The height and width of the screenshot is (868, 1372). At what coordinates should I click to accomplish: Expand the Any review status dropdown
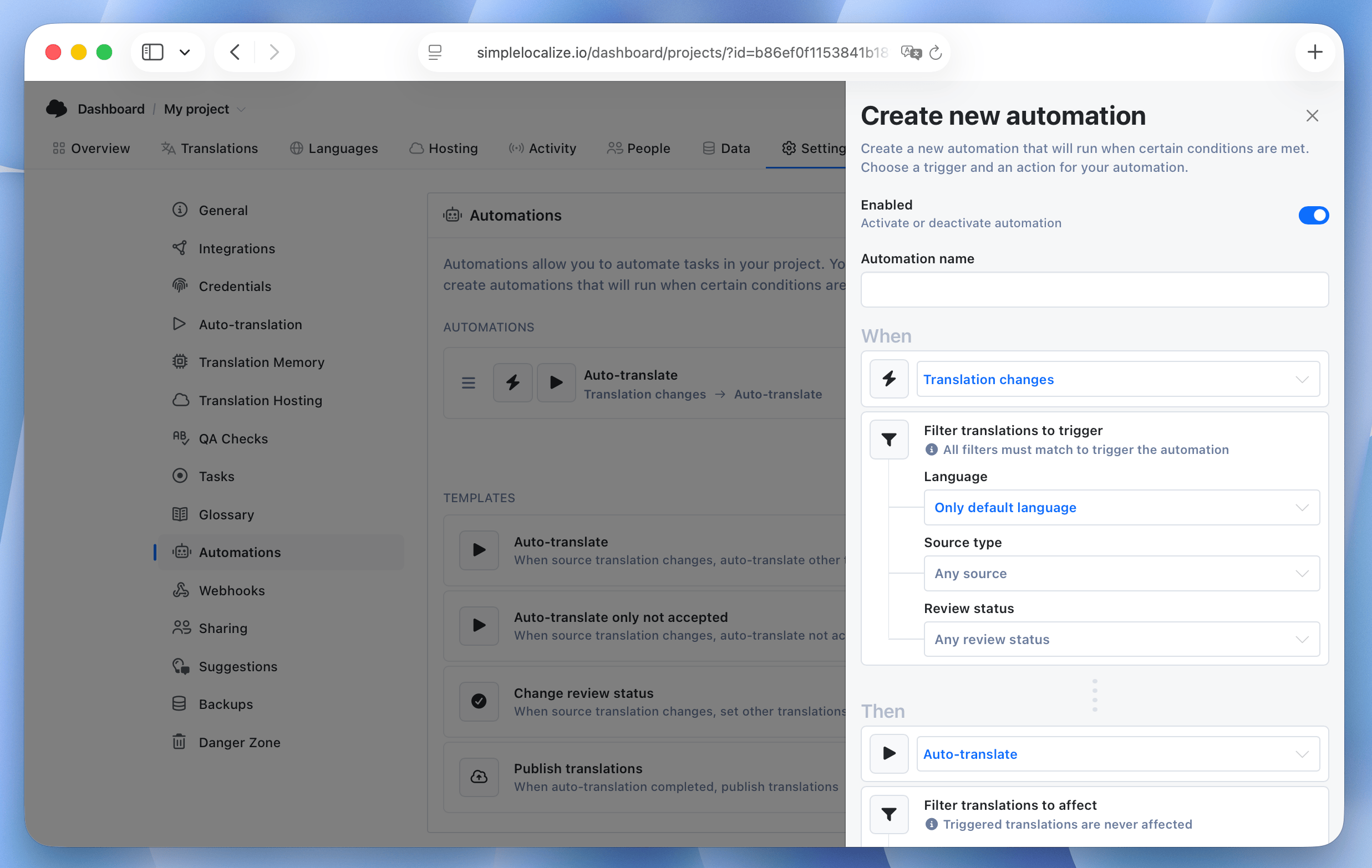click(1121, 639)
